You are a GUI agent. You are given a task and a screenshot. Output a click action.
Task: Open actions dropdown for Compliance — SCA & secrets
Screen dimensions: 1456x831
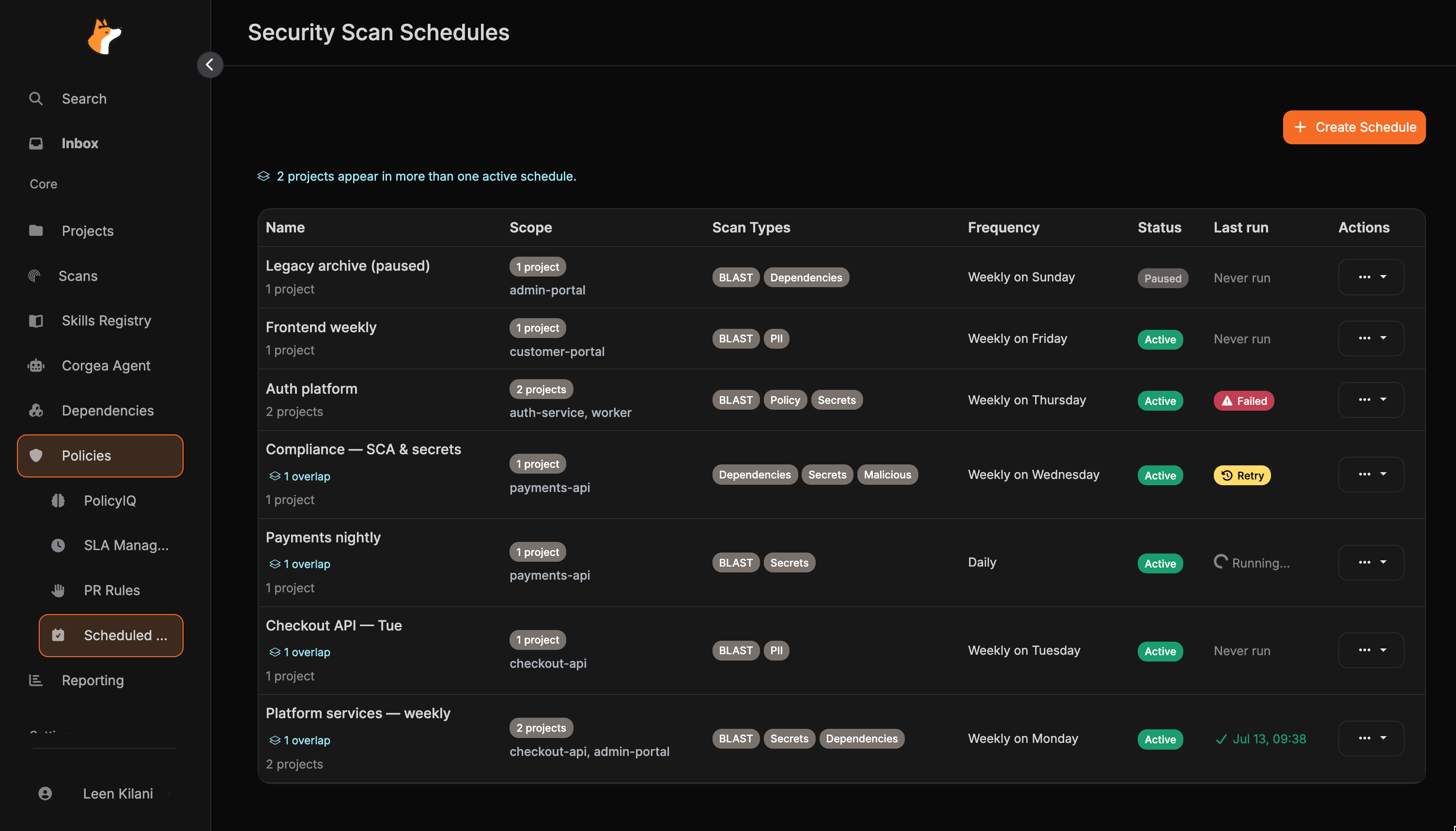1371,475
